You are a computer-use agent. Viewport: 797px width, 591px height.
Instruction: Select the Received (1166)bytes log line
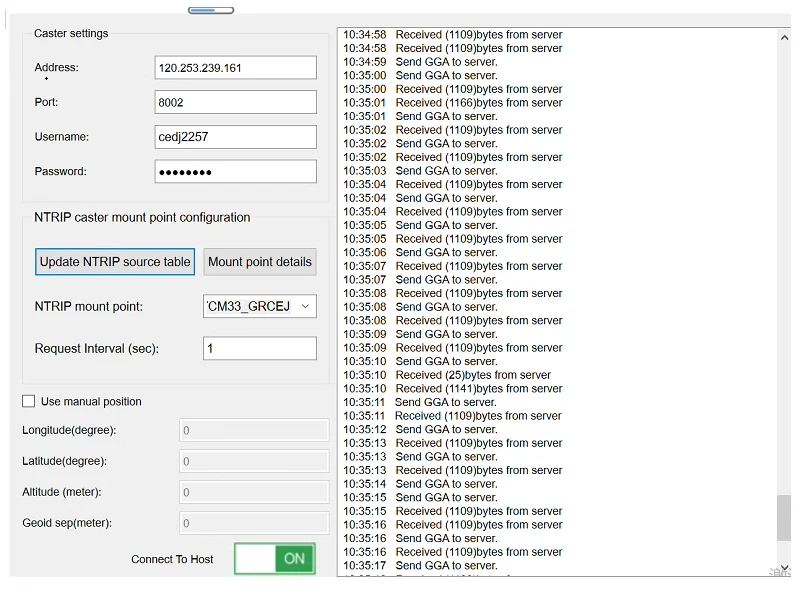click(478, 103)
